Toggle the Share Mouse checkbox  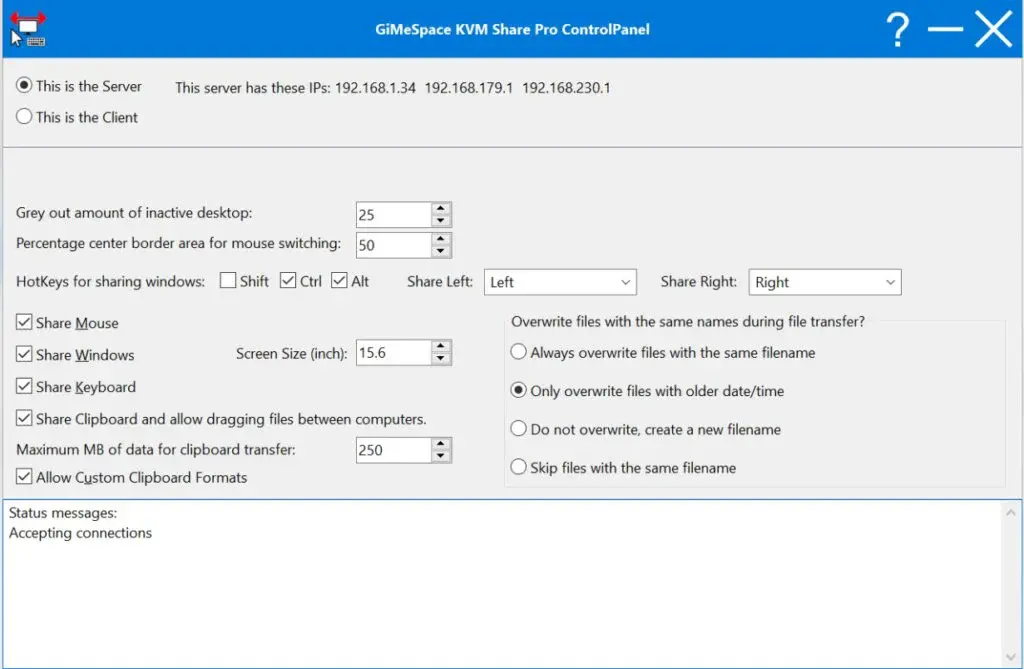click(24, 322)
